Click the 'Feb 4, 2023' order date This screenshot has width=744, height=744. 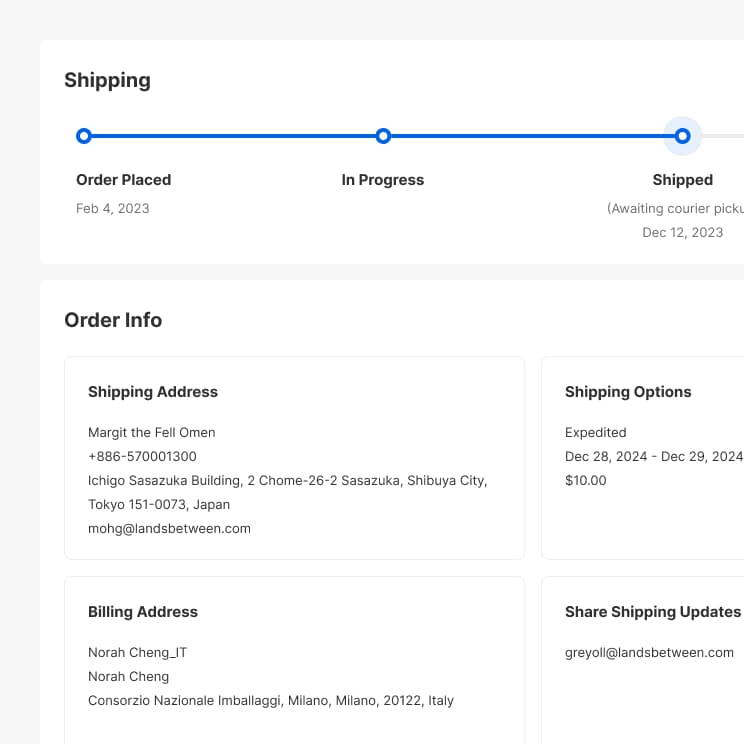pyautogui.click(x=112, y=208)
